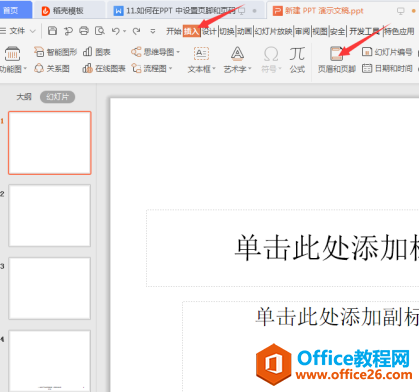Open the quick access toolbar customize dropdown

[153, 31]
